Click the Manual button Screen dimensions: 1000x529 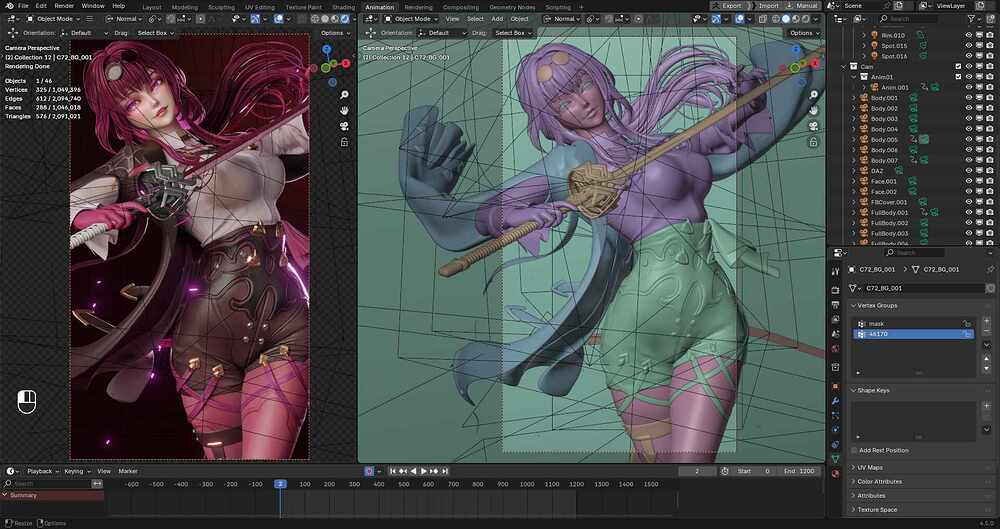click(x=802, y=6)
